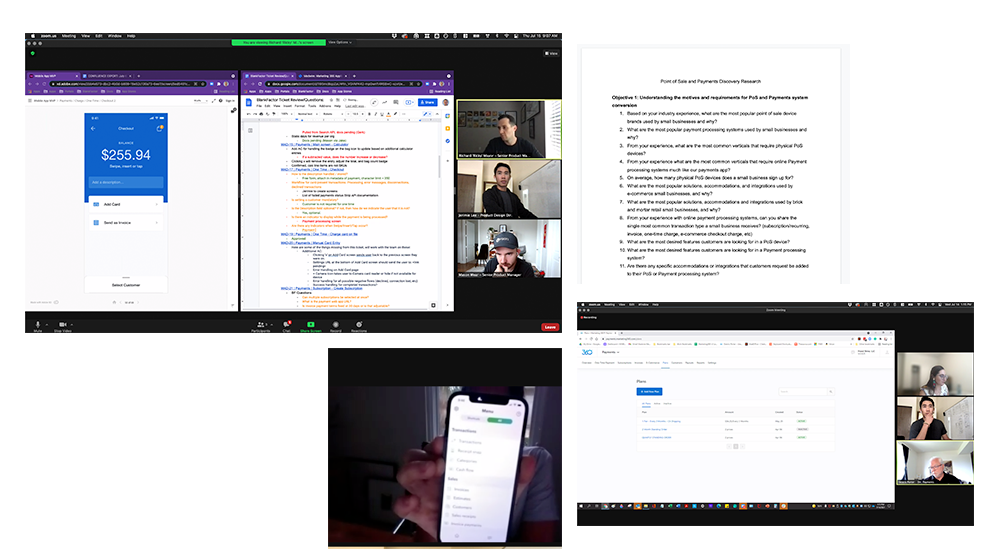Click the Plans search field

coord(804,392)
